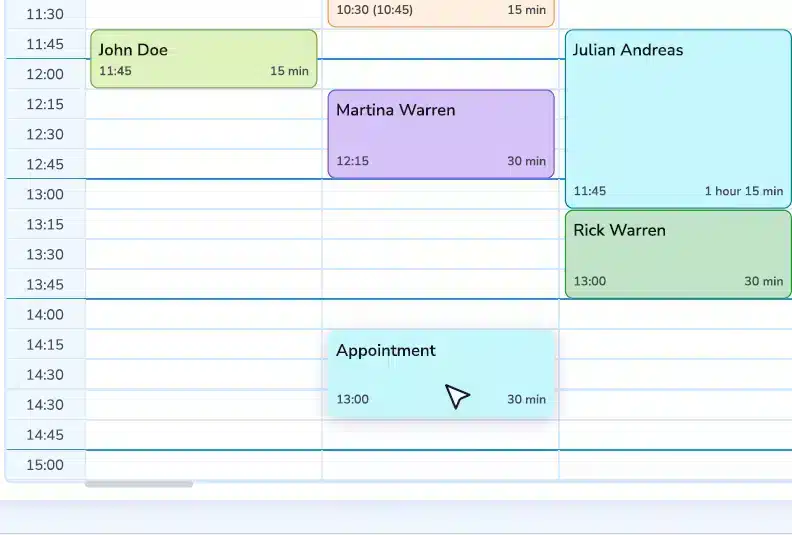Click "1 hour 15 min" on Julian Andreas card
Screen dimensions: 792x535
tap(744, 191)
